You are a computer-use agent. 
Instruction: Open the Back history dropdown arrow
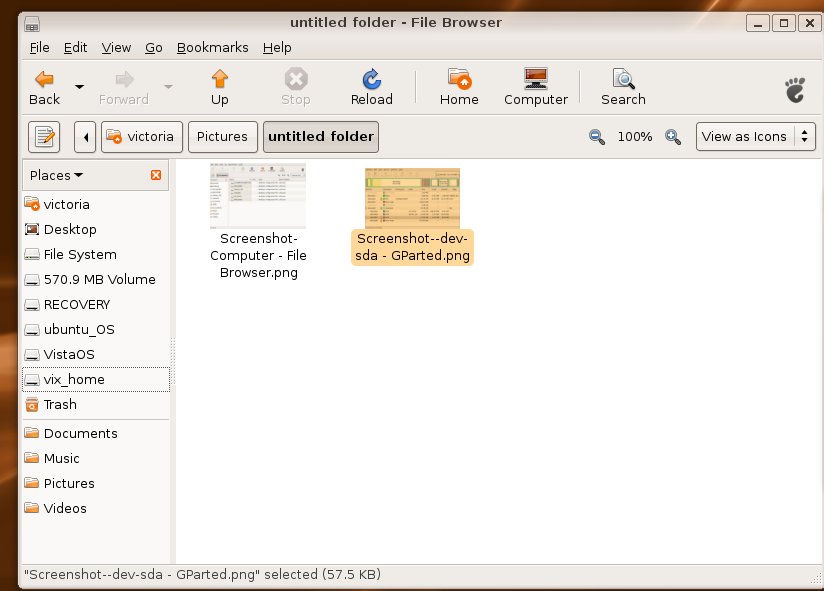click(x=79, y=87)
